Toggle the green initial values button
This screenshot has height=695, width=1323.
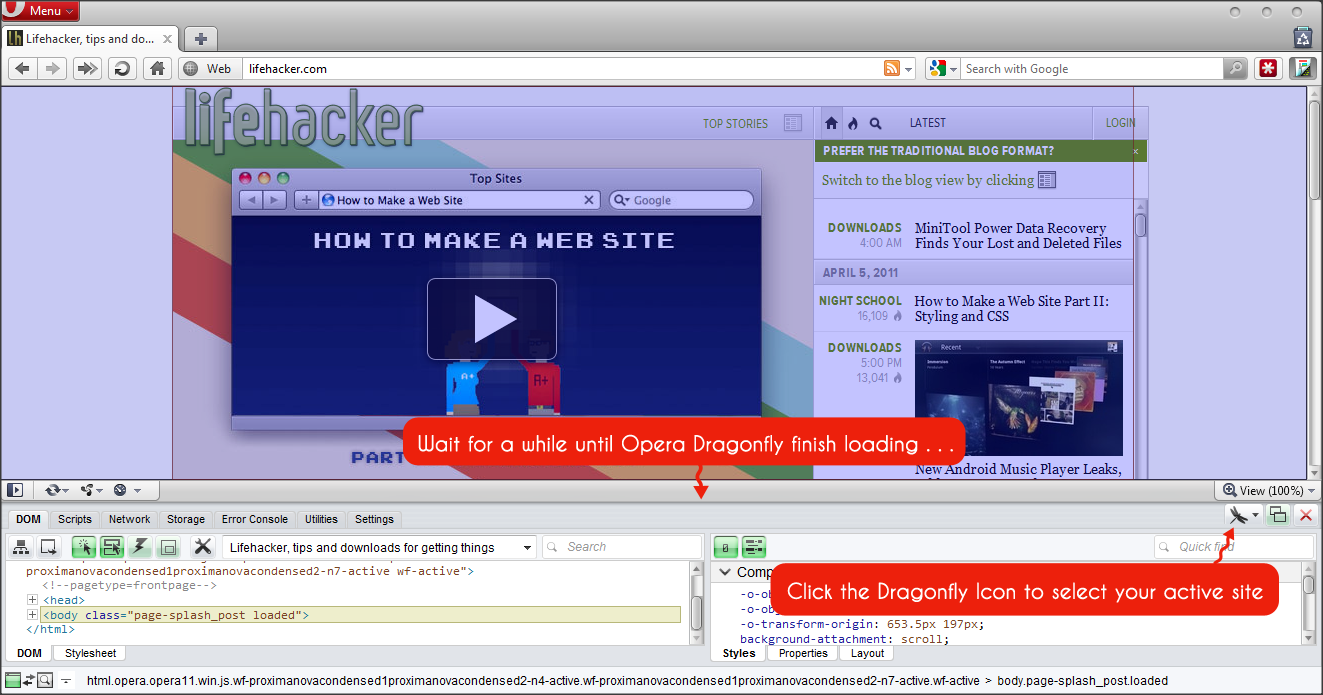(726, 547)
